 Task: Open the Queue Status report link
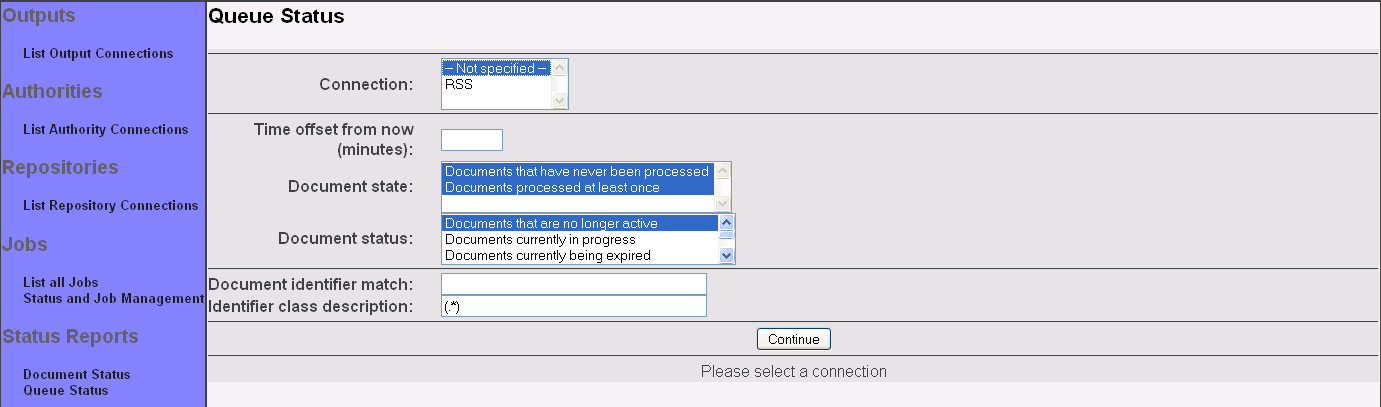point(65,390)
